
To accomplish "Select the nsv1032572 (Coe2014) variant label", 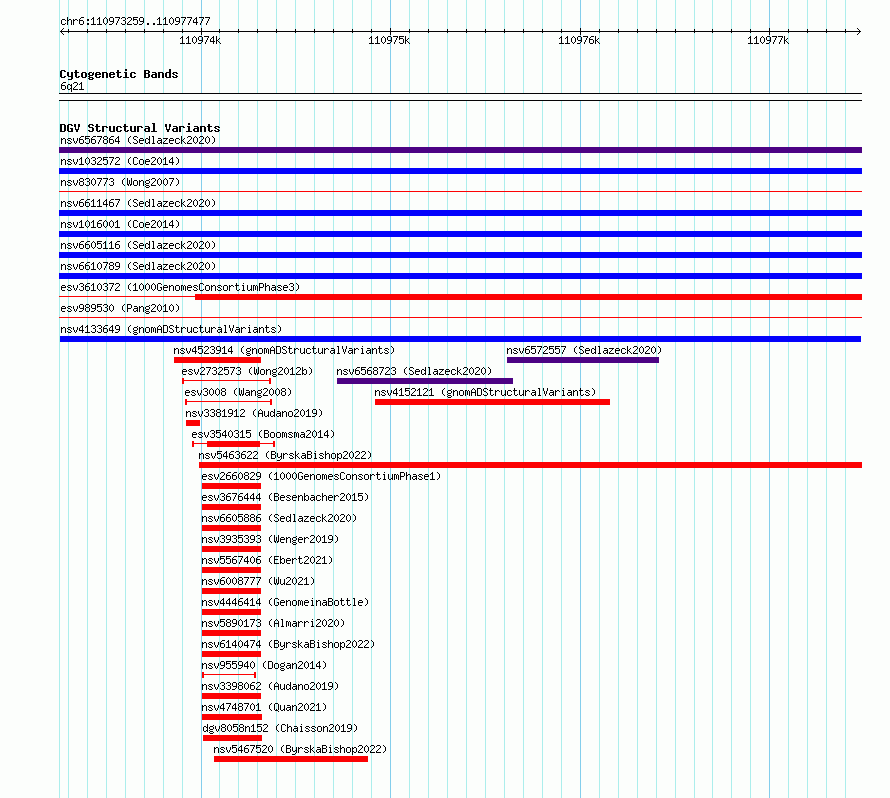I will tap(120, 161).
